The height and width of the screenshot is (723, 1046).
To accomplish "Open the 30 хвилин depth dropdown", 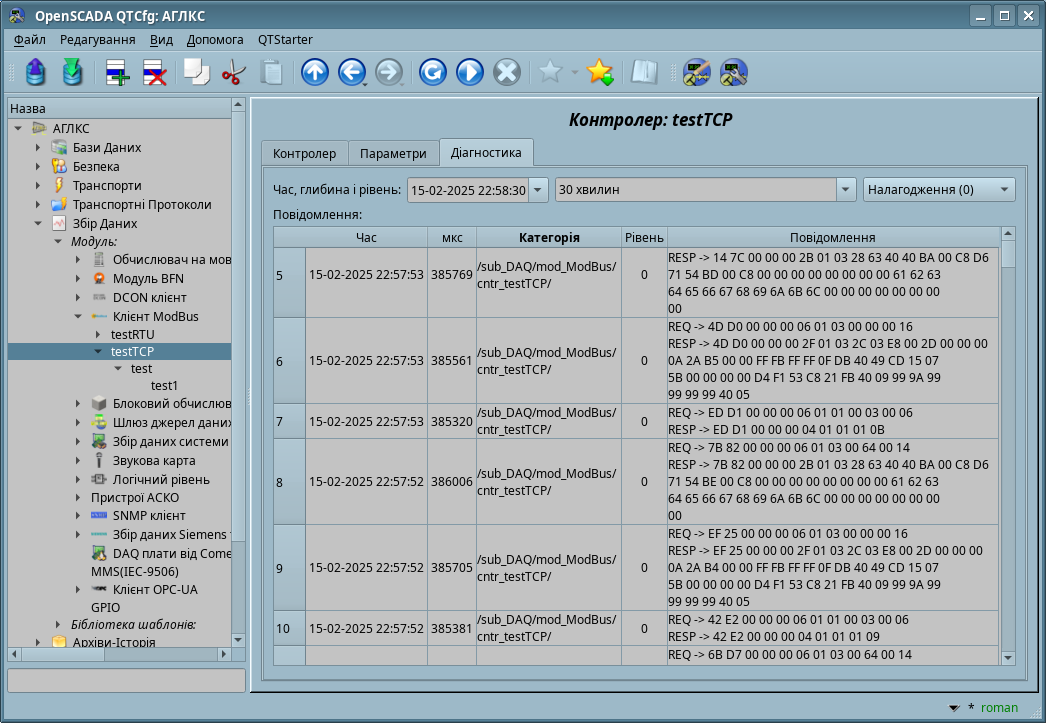I will pos(846,190).
